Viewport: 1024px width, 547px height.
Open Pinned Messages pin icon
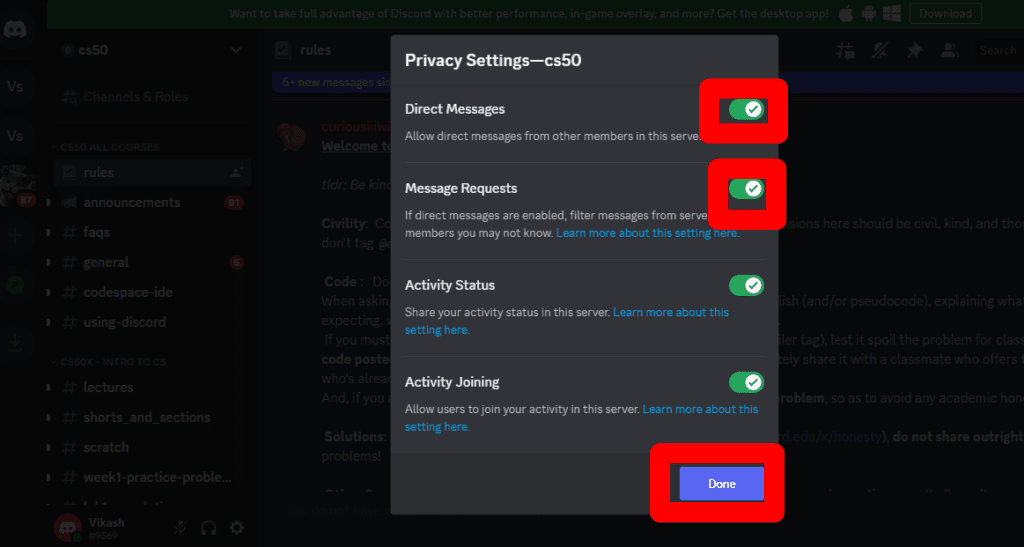[914, 50]
